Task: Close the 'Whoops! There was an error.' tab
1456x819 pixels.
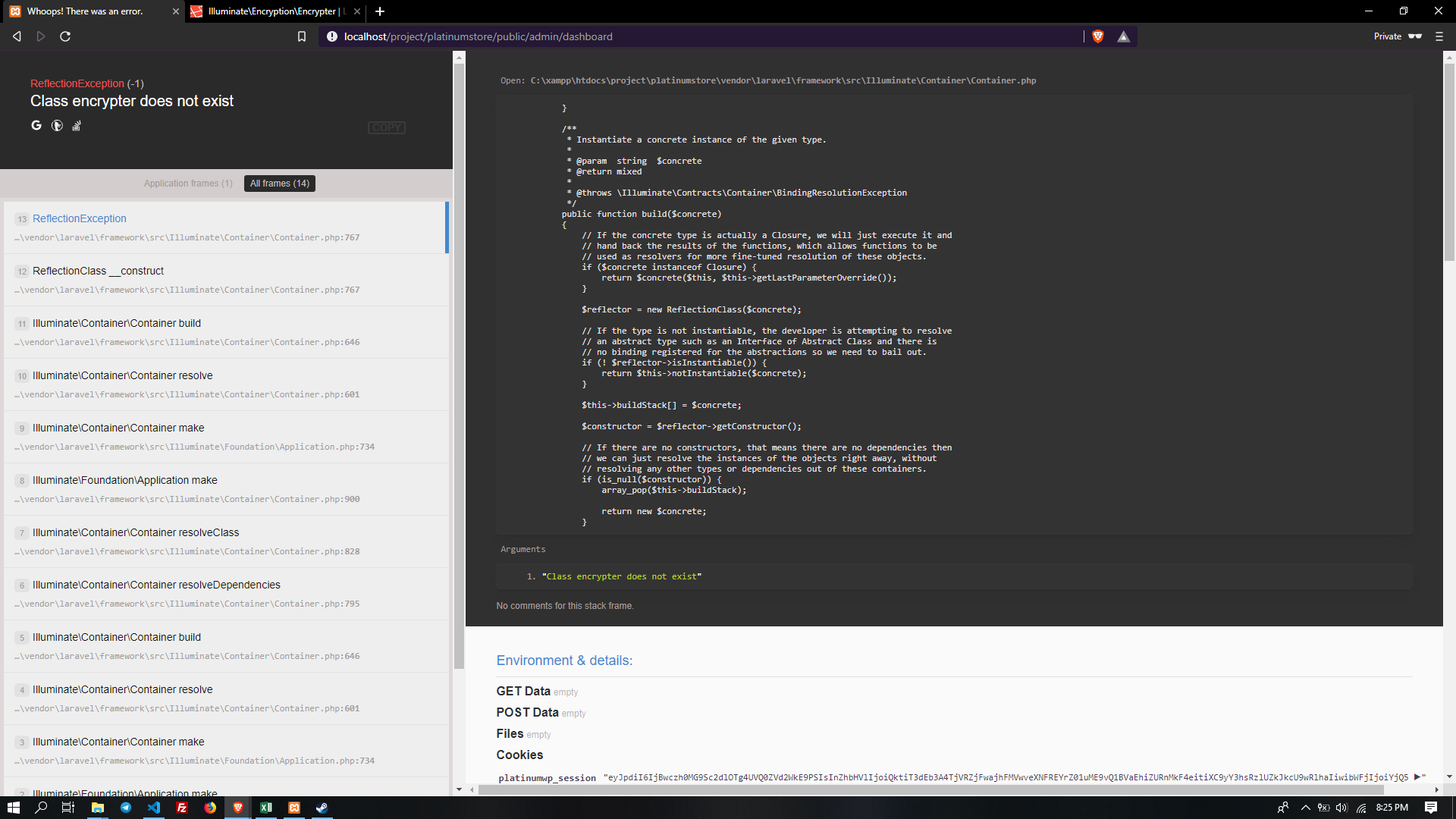Action: click(x=176, y=11)
